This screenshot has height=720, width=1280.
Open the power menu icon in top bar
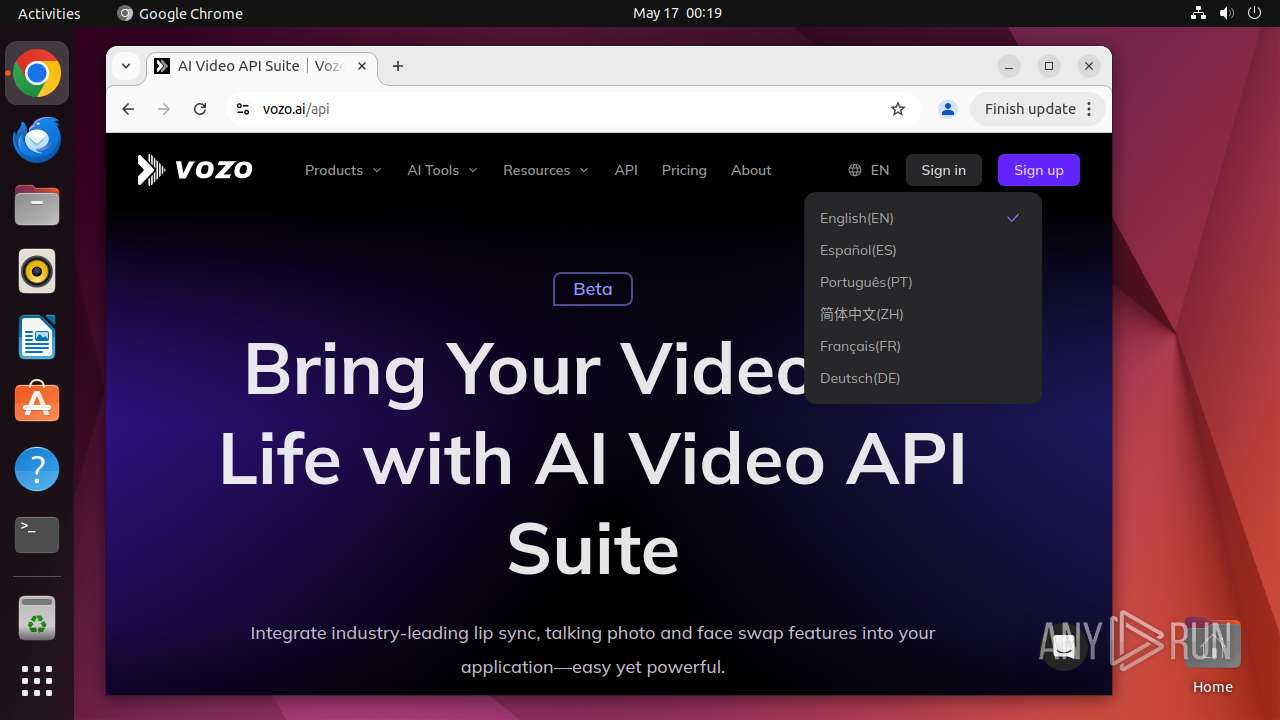tap(1255, 13)
